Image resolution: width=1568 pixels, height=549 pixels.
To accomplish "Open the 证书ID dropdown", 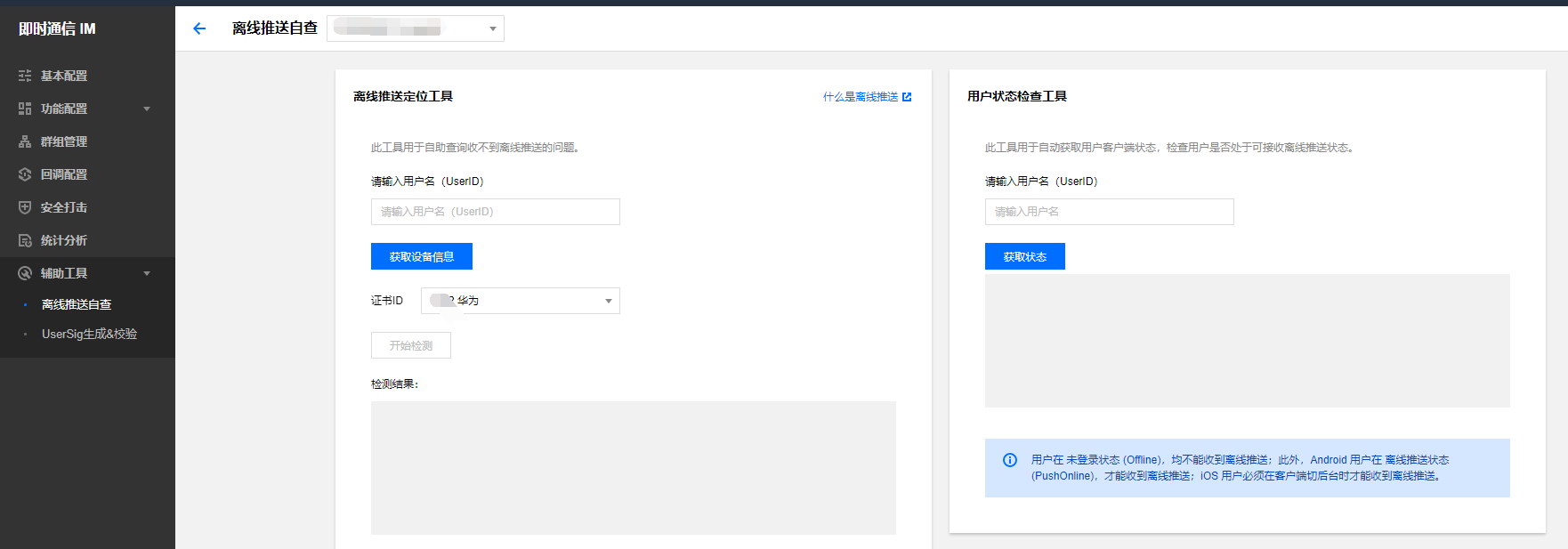I will coord(521,301).
